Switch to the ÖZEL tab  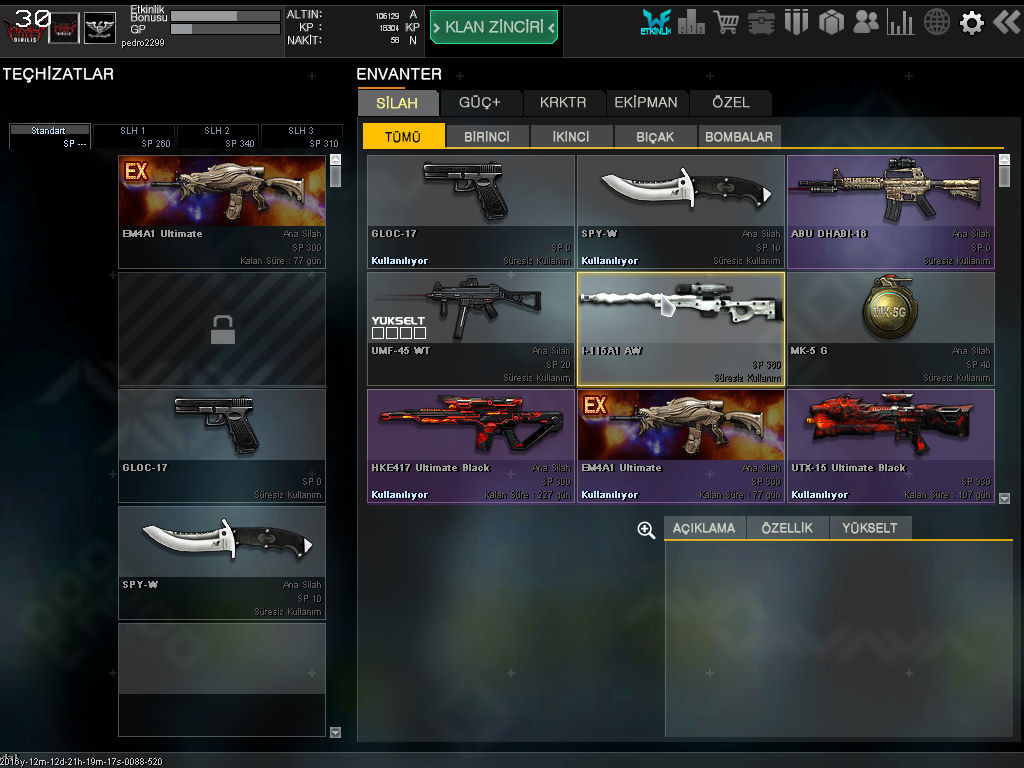tap(731, 103)
